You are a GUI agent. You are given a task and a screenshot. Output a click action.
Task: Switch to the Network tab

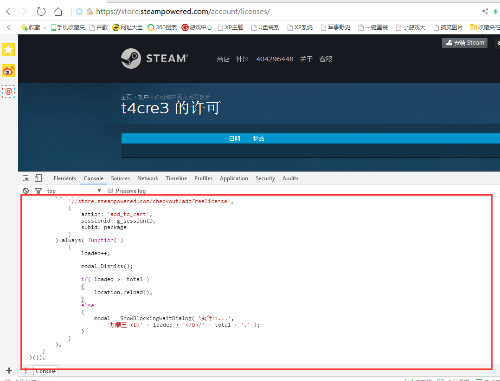(148, 178)
